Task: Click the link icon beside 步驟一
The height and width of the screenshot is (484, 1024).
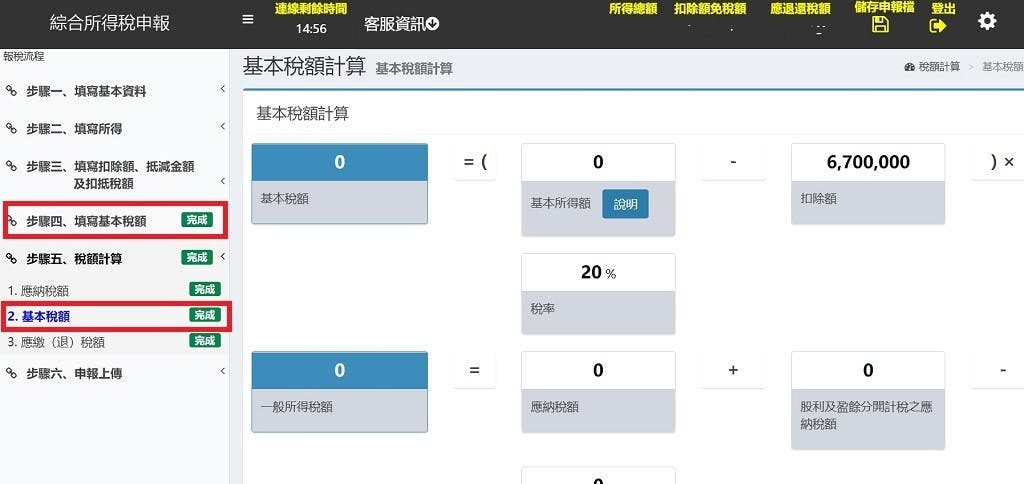Action: click(11, 91)
